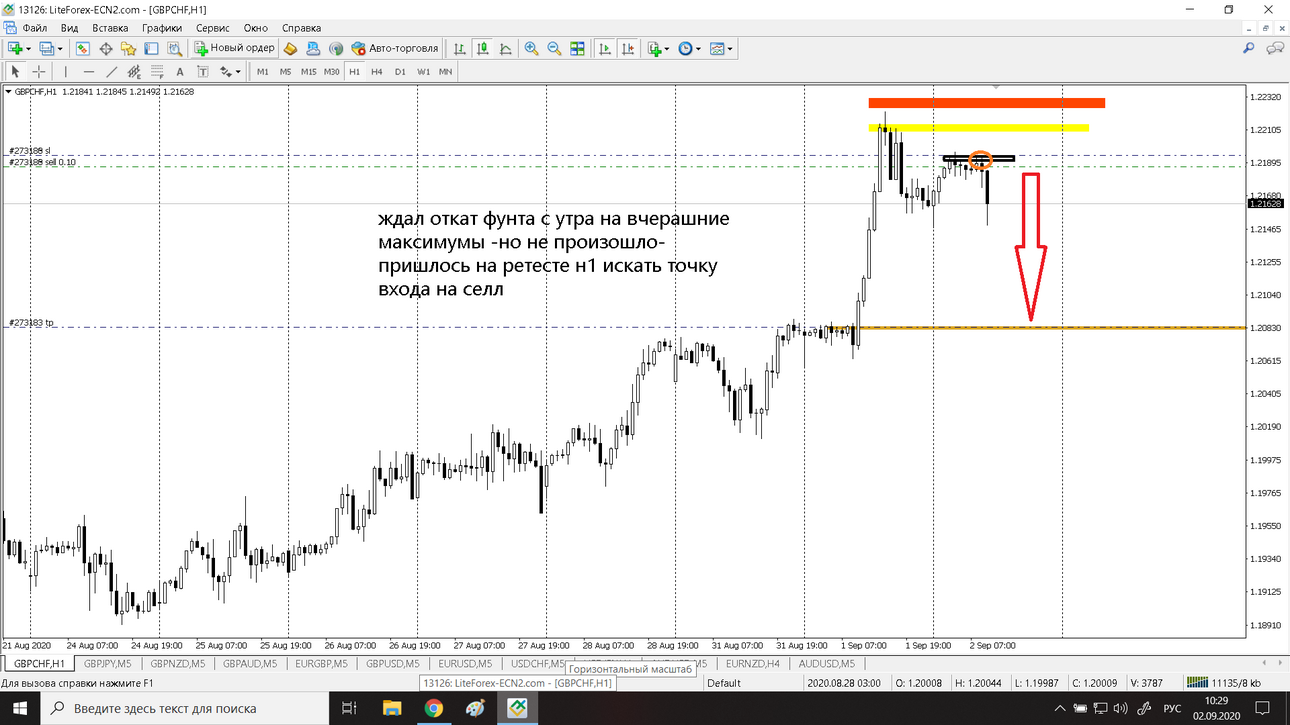
Task: Expand the arrows objects dropdown arrow
Action: [x=238, y=72]
